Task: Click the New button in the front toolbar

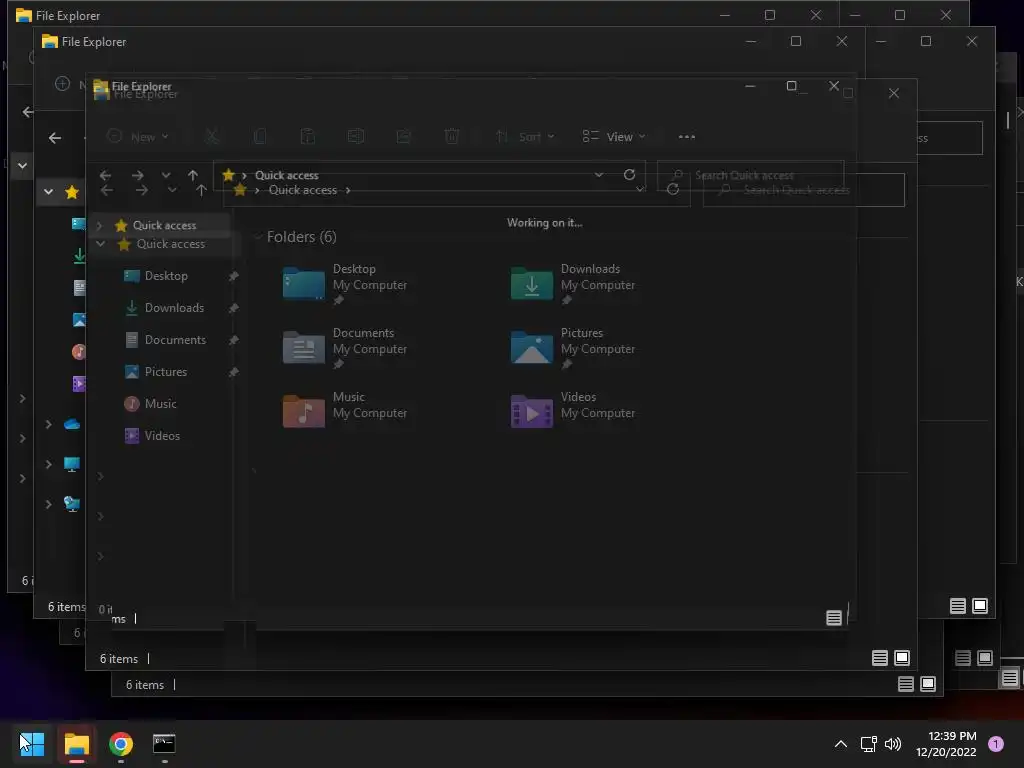Action: (138, 136)
